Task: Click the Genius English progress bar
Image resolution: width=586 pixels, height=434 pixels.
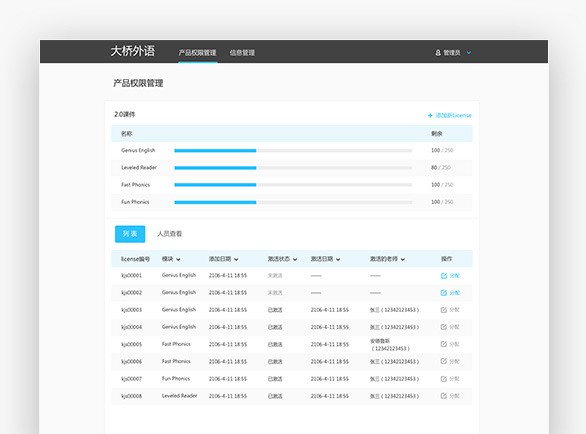Action: [x=293, y=151]
